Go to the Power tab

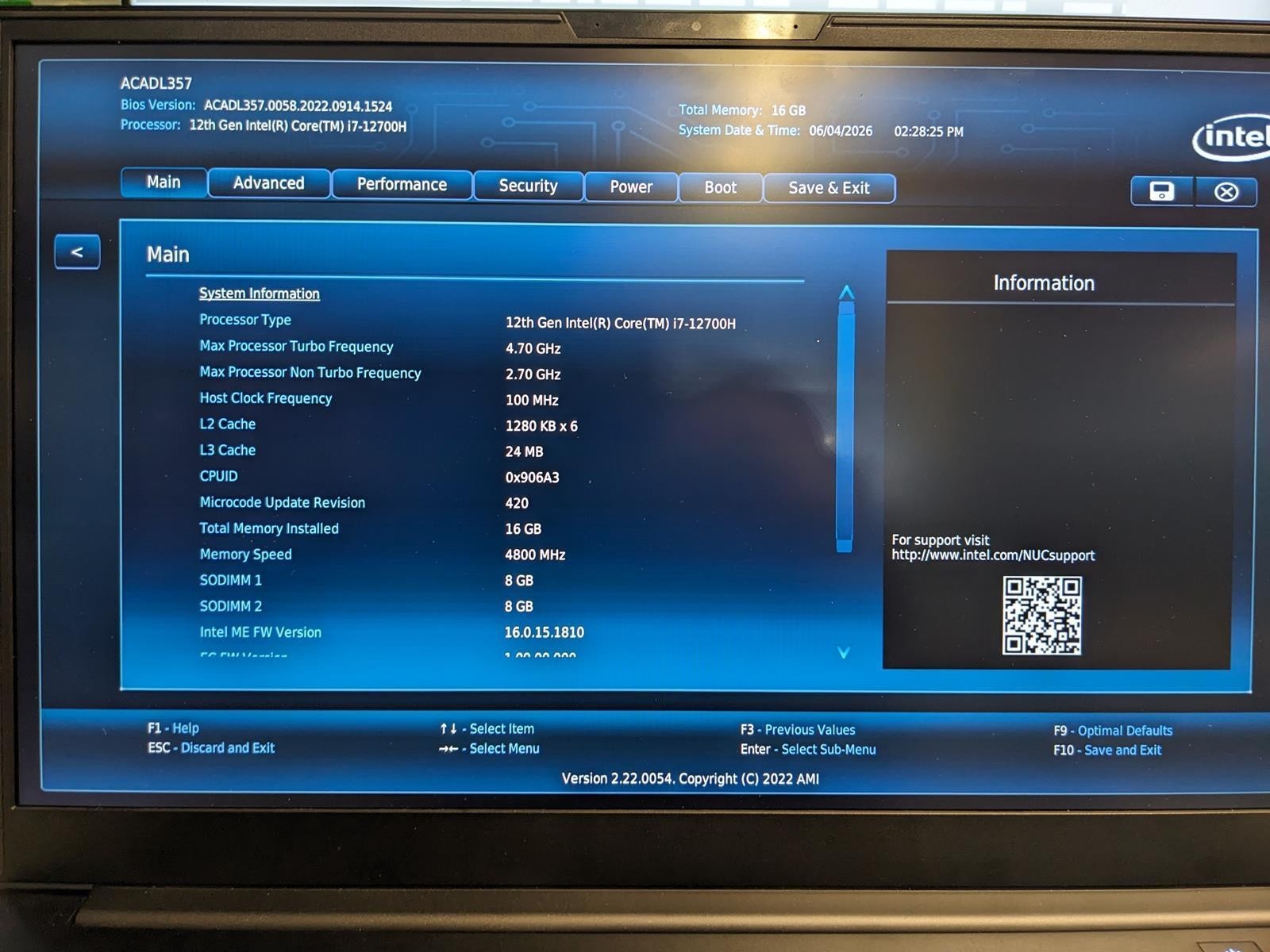coord(631,187)
